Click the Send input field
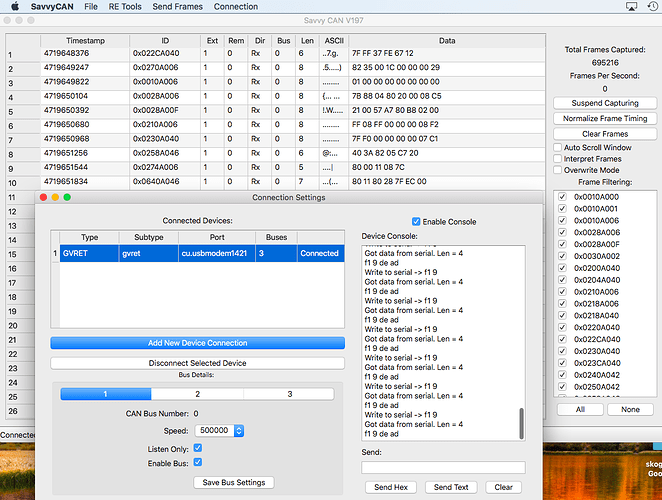662x500 pixels. coord(443,467)
